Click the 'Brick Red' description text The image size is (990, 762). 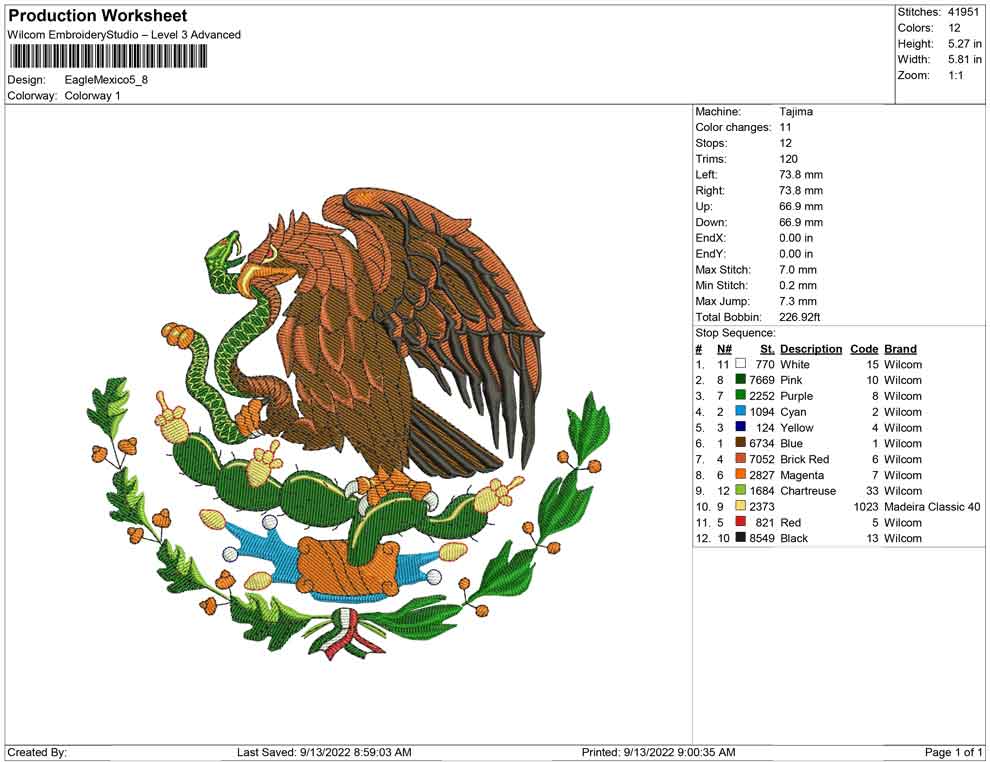point(804,459)
